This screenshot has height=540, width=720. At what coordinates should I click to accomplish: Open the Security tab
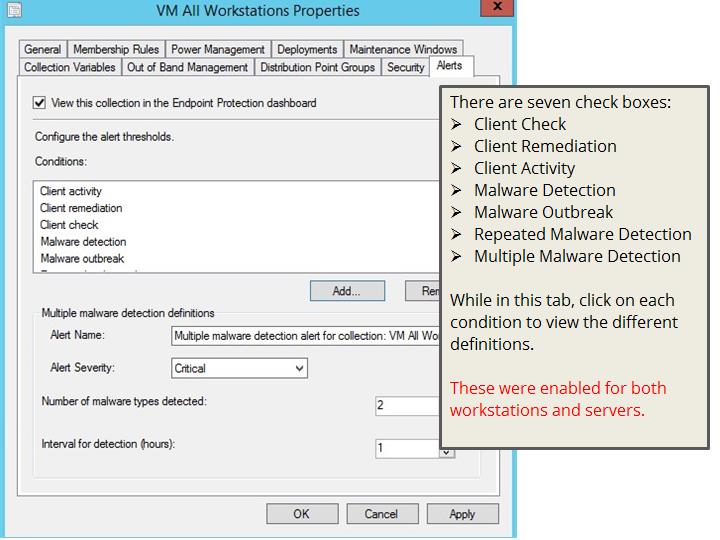click(x=406, y=67)
